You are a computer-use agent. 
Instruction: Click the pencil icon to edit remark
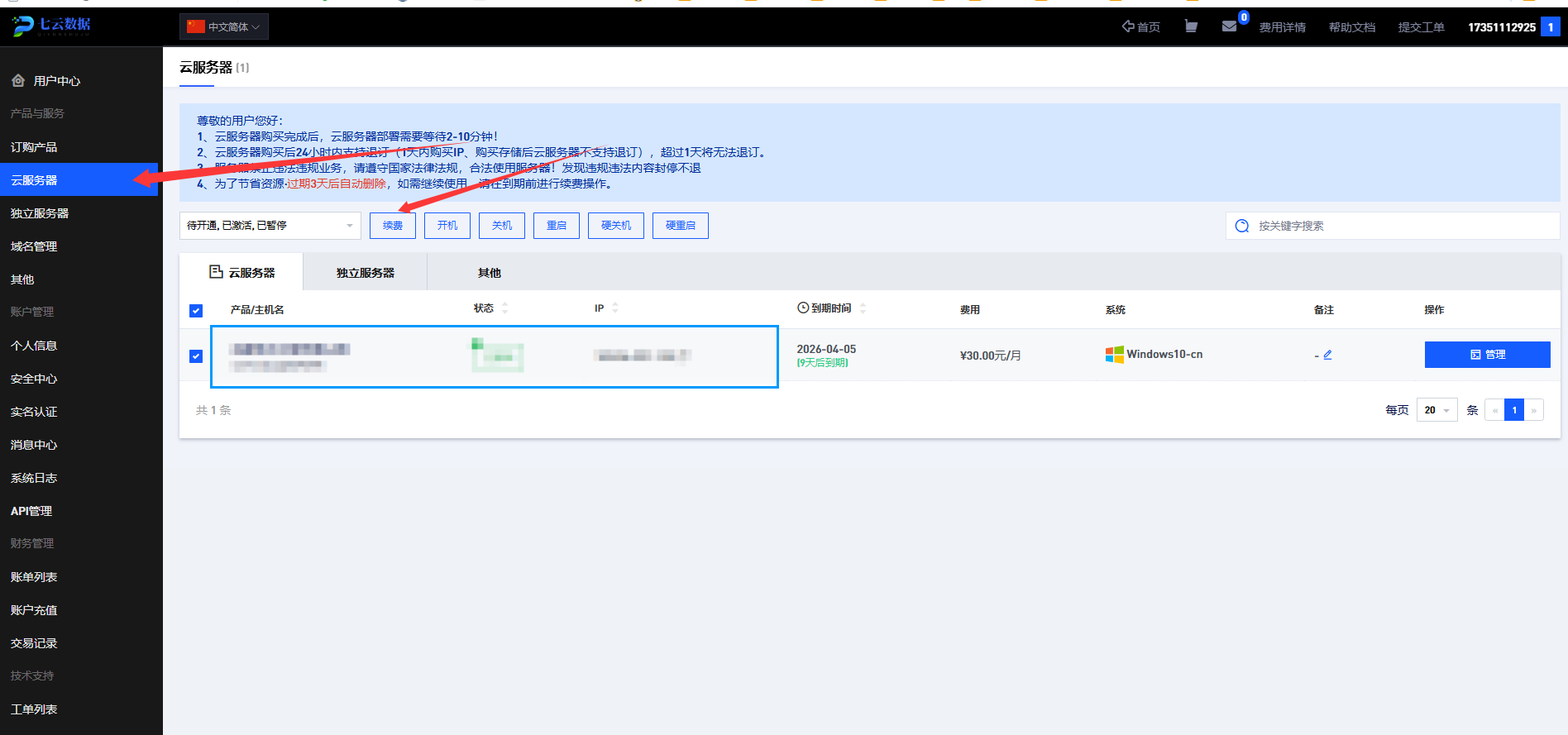[1327, 355]
